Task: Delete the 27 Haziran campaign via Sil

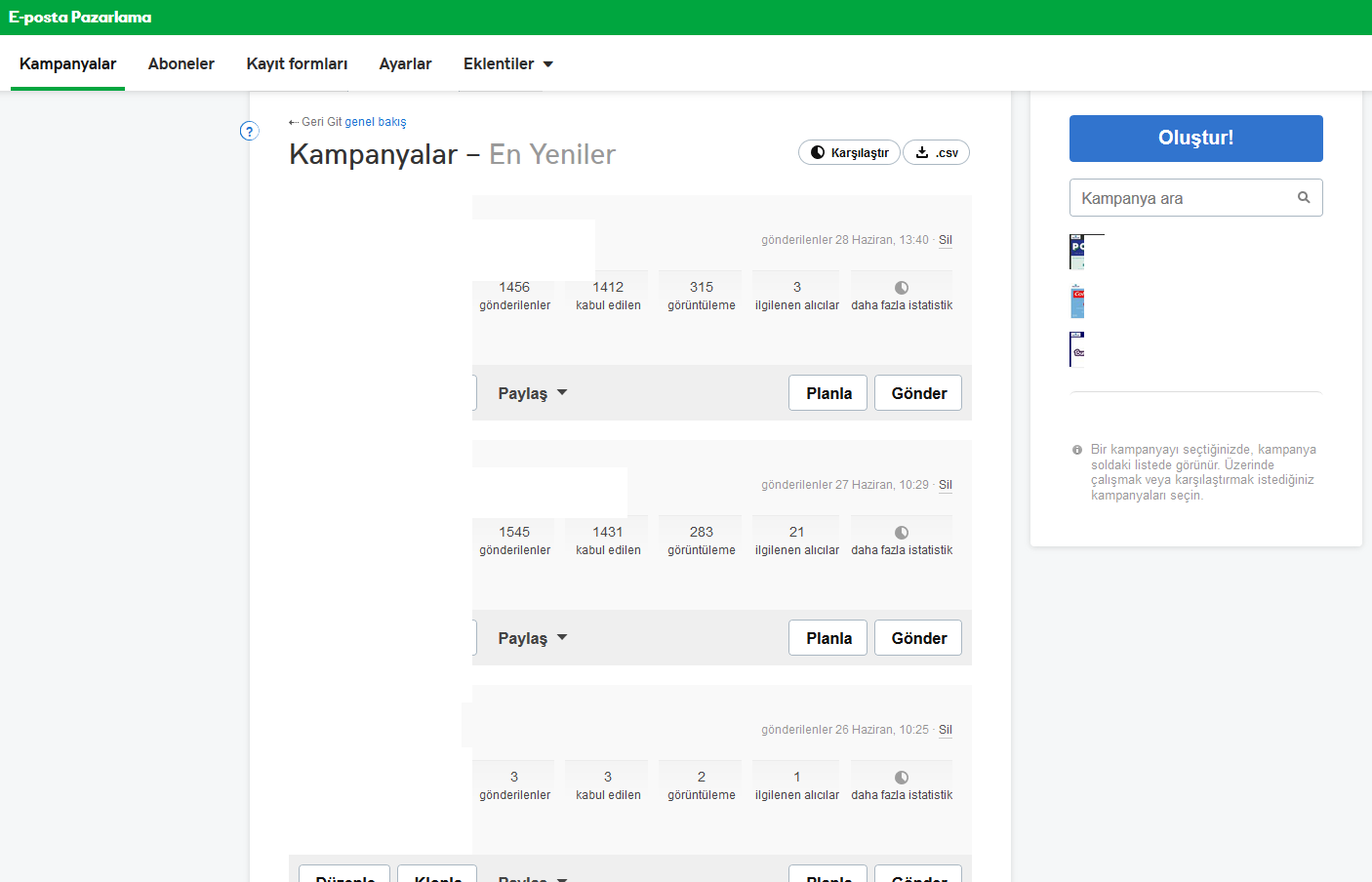Action: pos(946,485)
